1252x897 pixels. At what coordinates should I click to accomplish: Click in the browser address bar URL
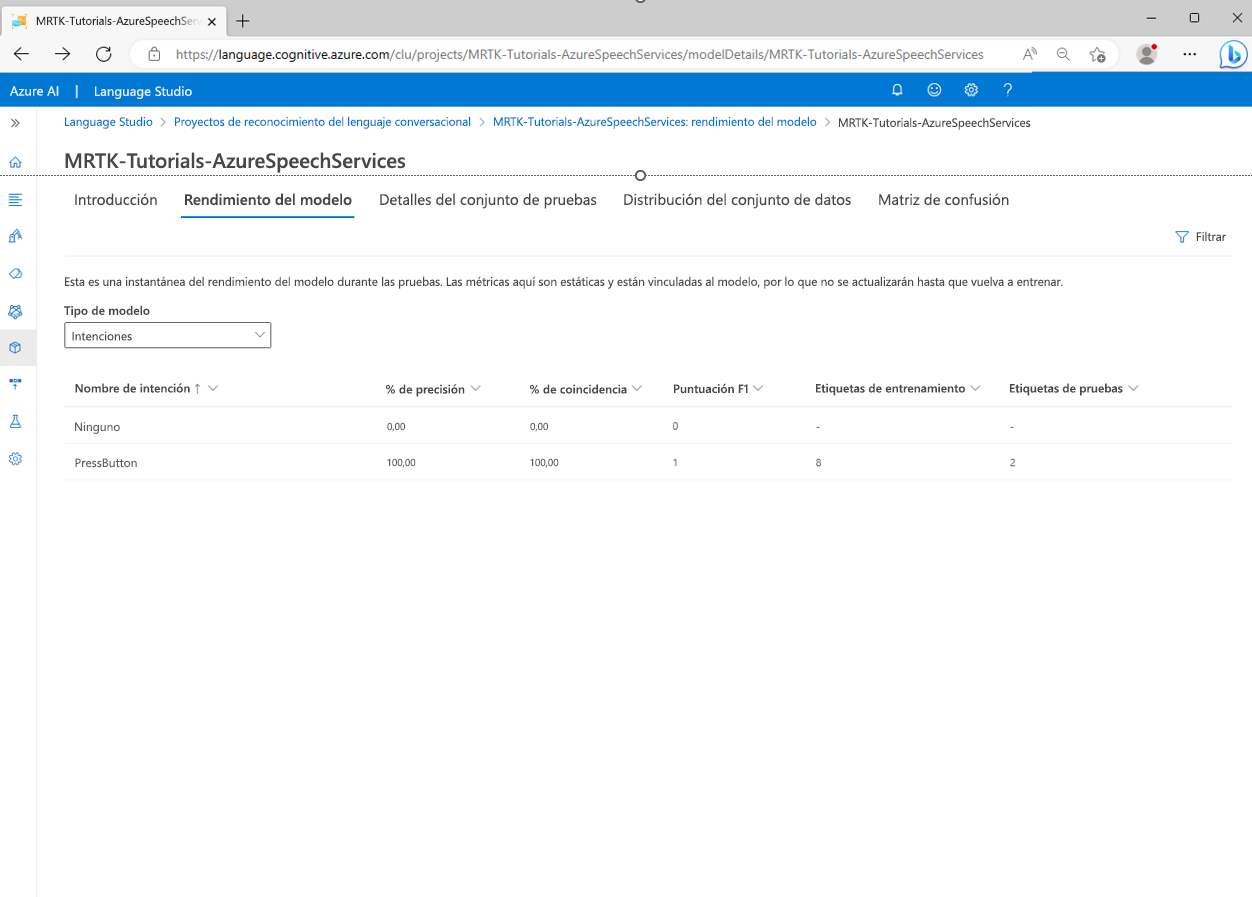coord(580,54)
